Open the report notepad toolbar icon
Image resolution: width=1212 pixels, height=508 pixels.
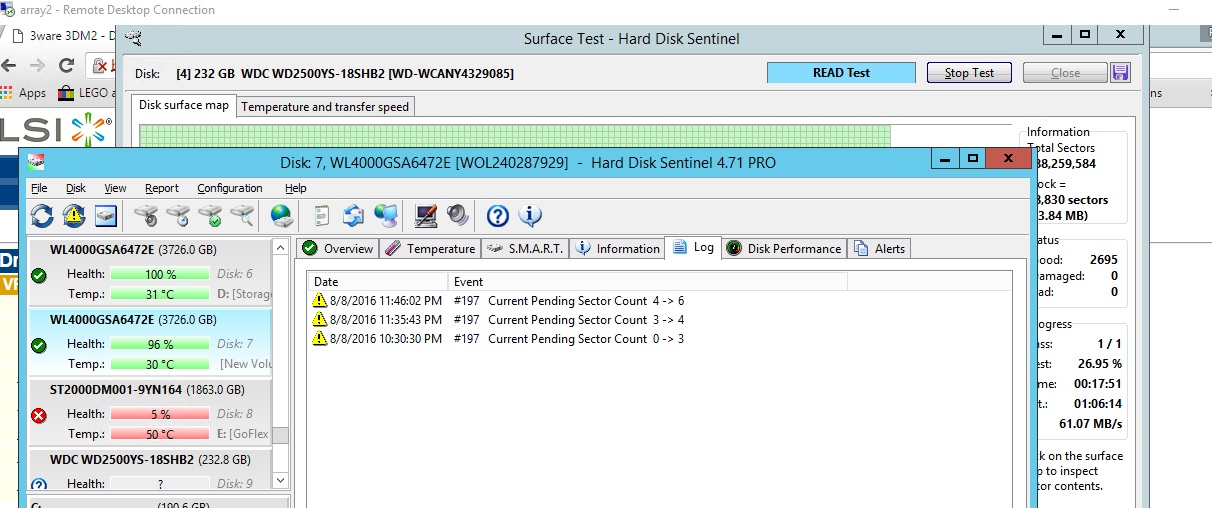tap(322, 215)
